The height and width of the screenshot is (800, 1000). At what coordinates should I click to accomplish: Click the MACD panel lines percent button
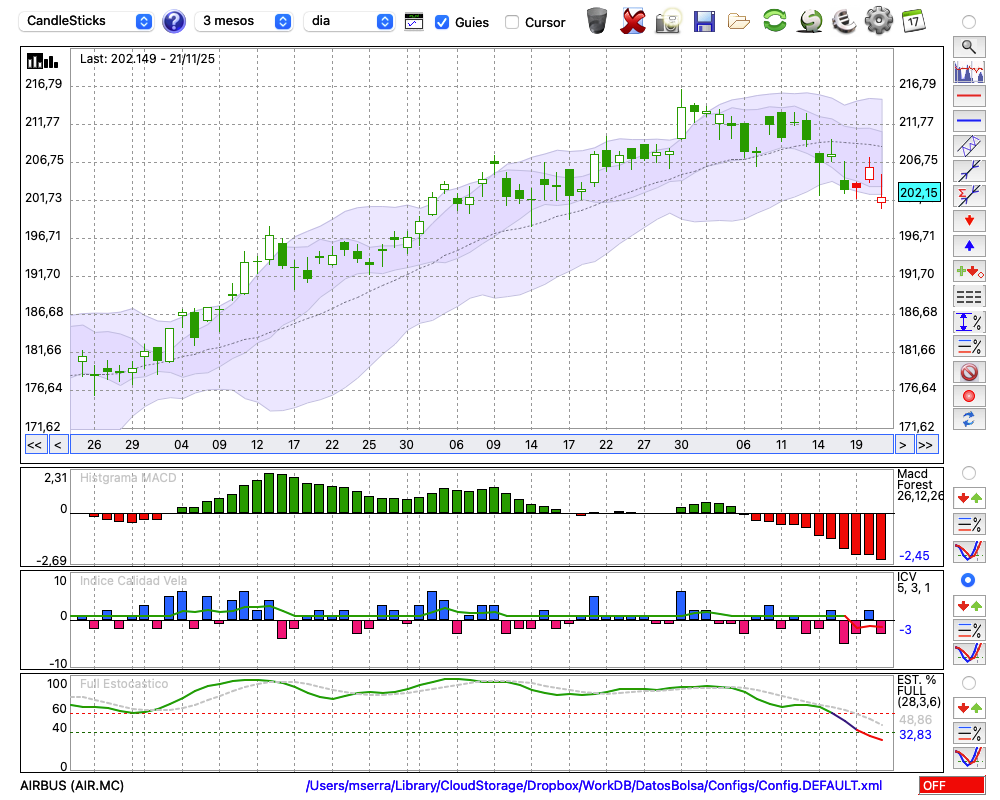(969, 525)
